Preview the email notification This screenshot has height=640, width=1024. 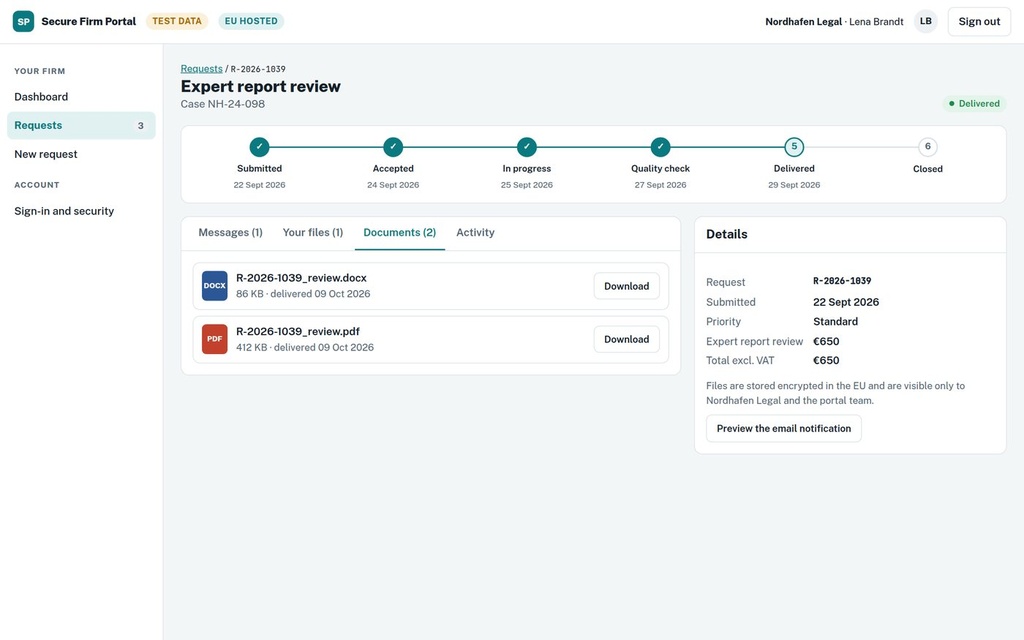coord(784,428)
